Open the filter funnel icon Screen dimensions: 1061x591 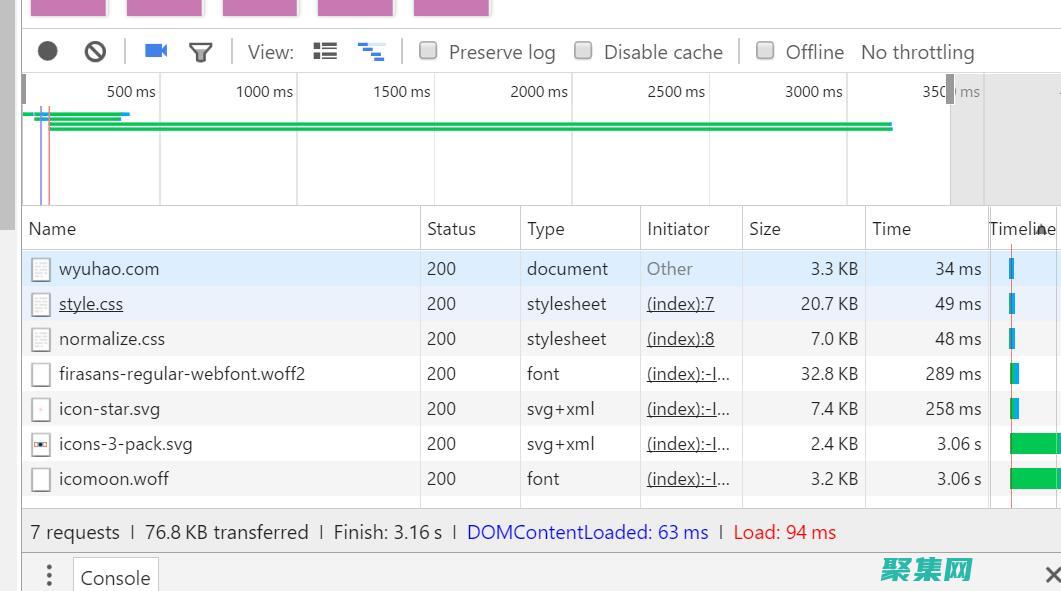pos(201,52)
